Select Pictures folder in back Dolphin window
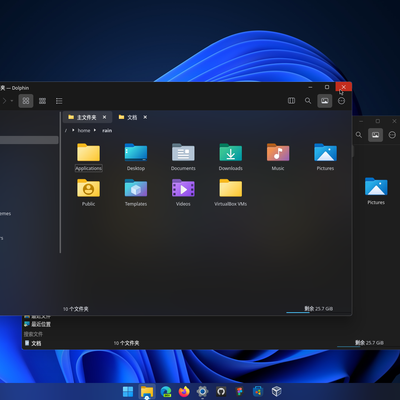 (x=376, y=191)
